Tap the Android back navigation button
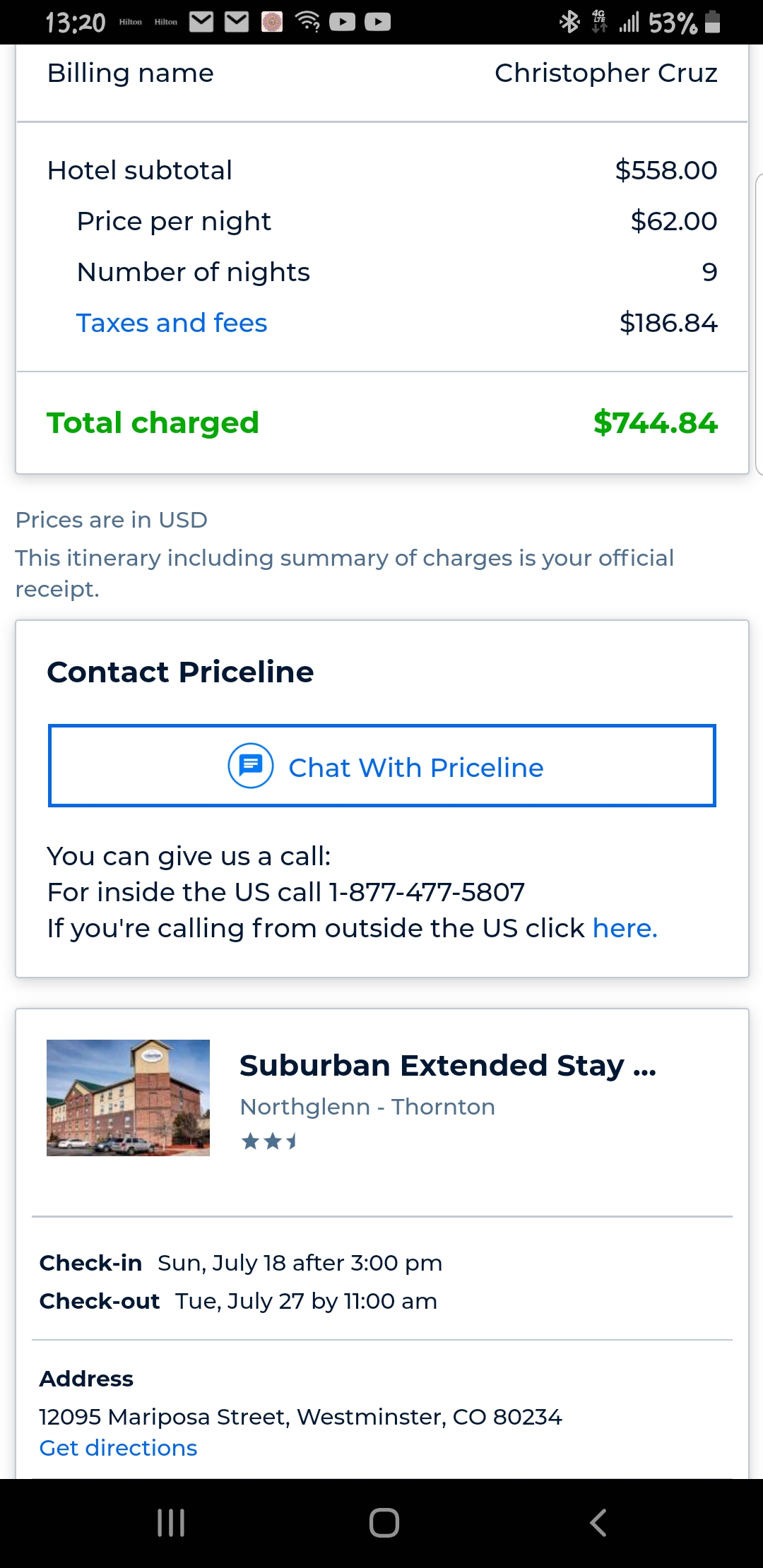The height and width of the screenshot is (1568, 763). (598, 1523)
